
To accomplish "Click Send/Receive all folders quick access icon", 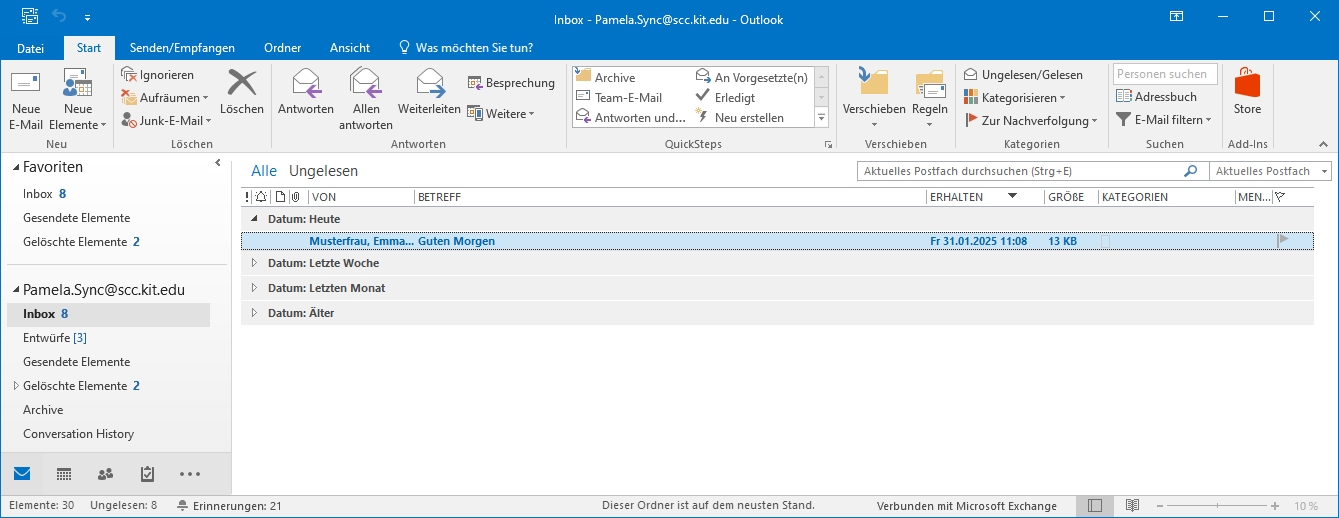I will [x=29, y=18].
